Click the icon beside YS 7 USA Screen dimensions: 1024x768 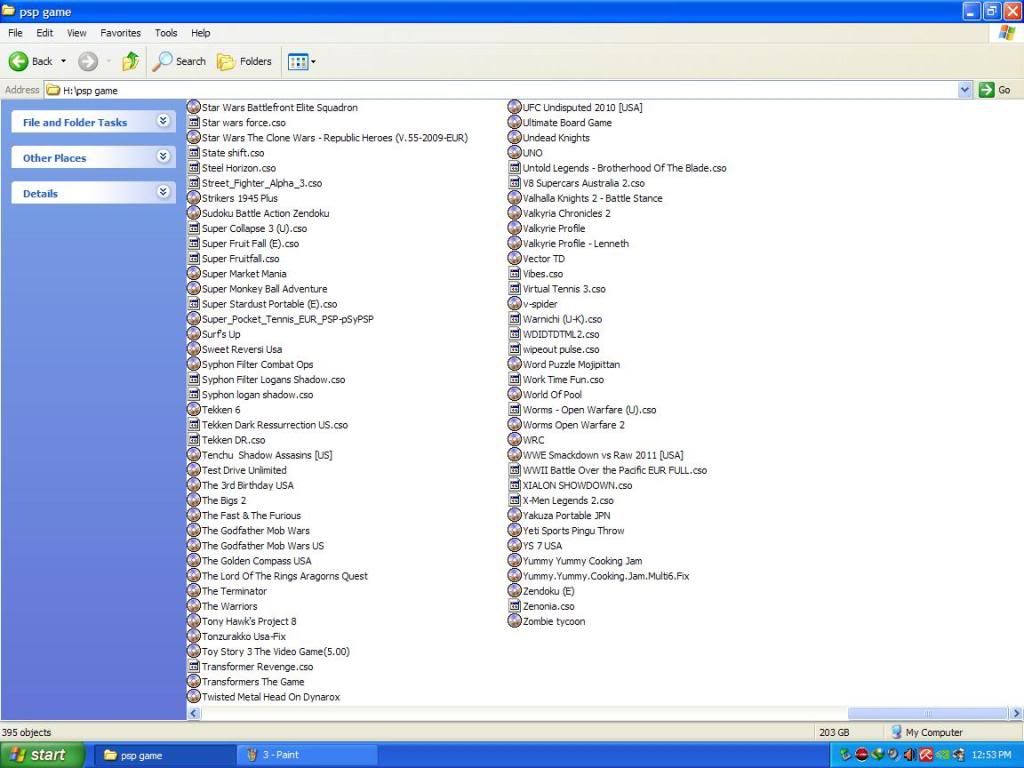coord(515,546)
